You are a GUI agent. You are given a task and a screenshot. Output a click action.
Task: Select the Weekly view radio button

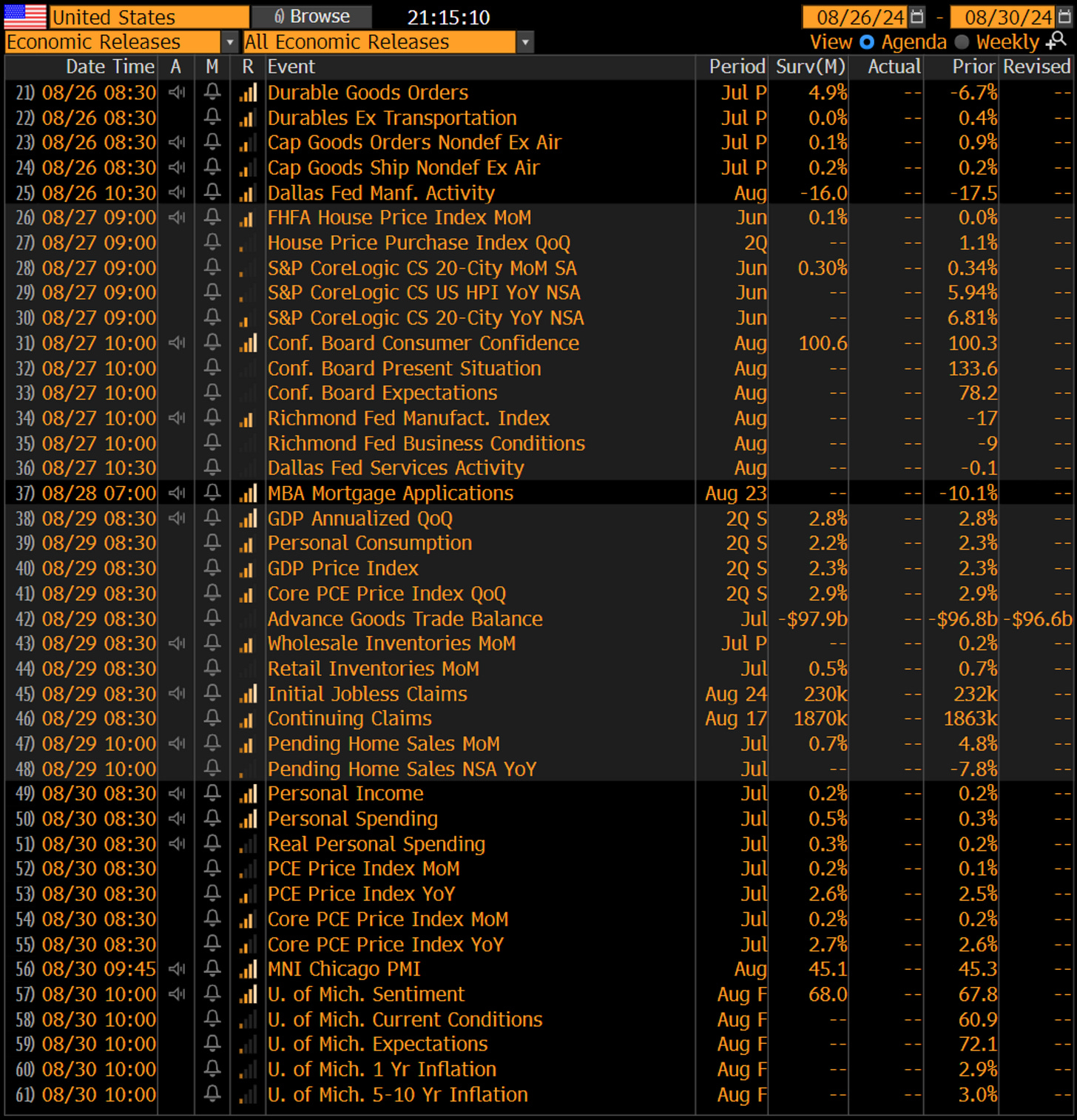962,42
